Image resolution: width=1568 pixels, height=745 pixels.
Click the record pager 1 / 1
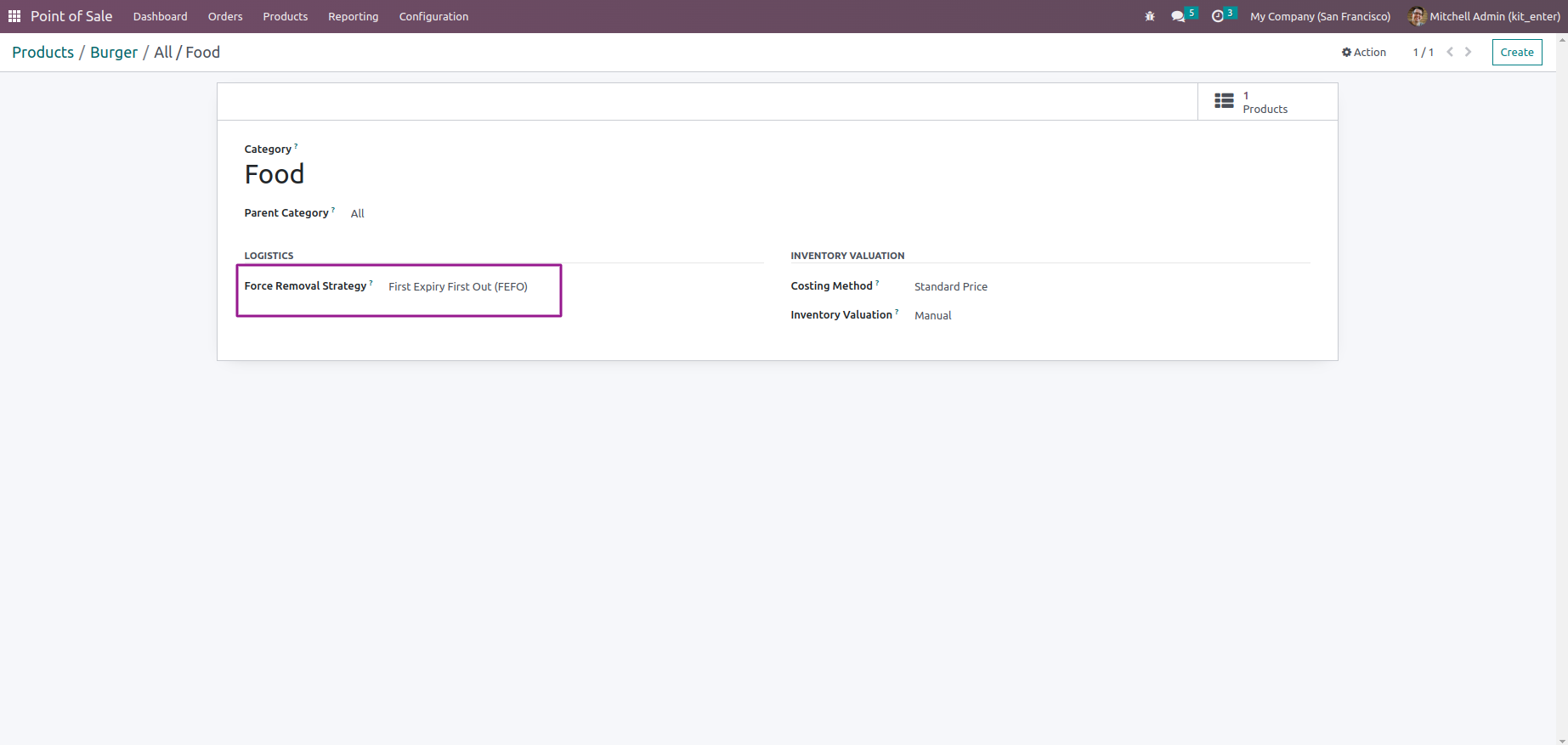[x=1424, y=52]
